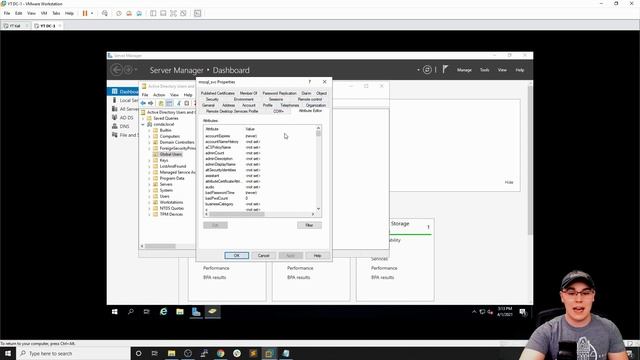Viewport: 640px width, 360px height.
Task: Open VMware File menu
Action: [7, 13]
